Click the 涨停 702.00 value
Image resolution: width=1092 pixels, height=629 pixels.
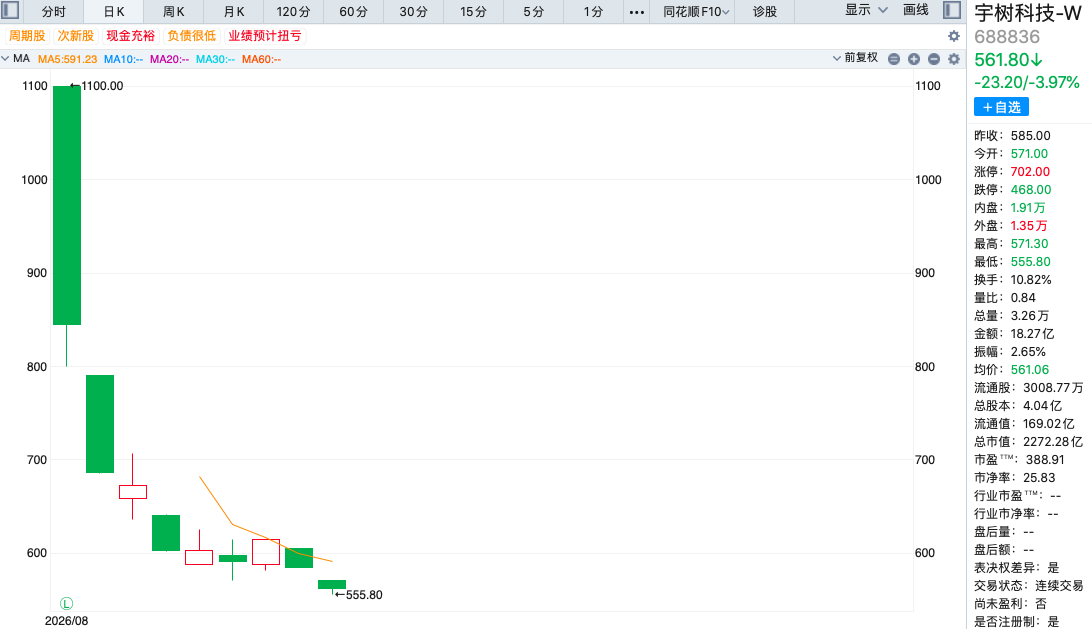pyautogui.click(x=1030, y=172)
